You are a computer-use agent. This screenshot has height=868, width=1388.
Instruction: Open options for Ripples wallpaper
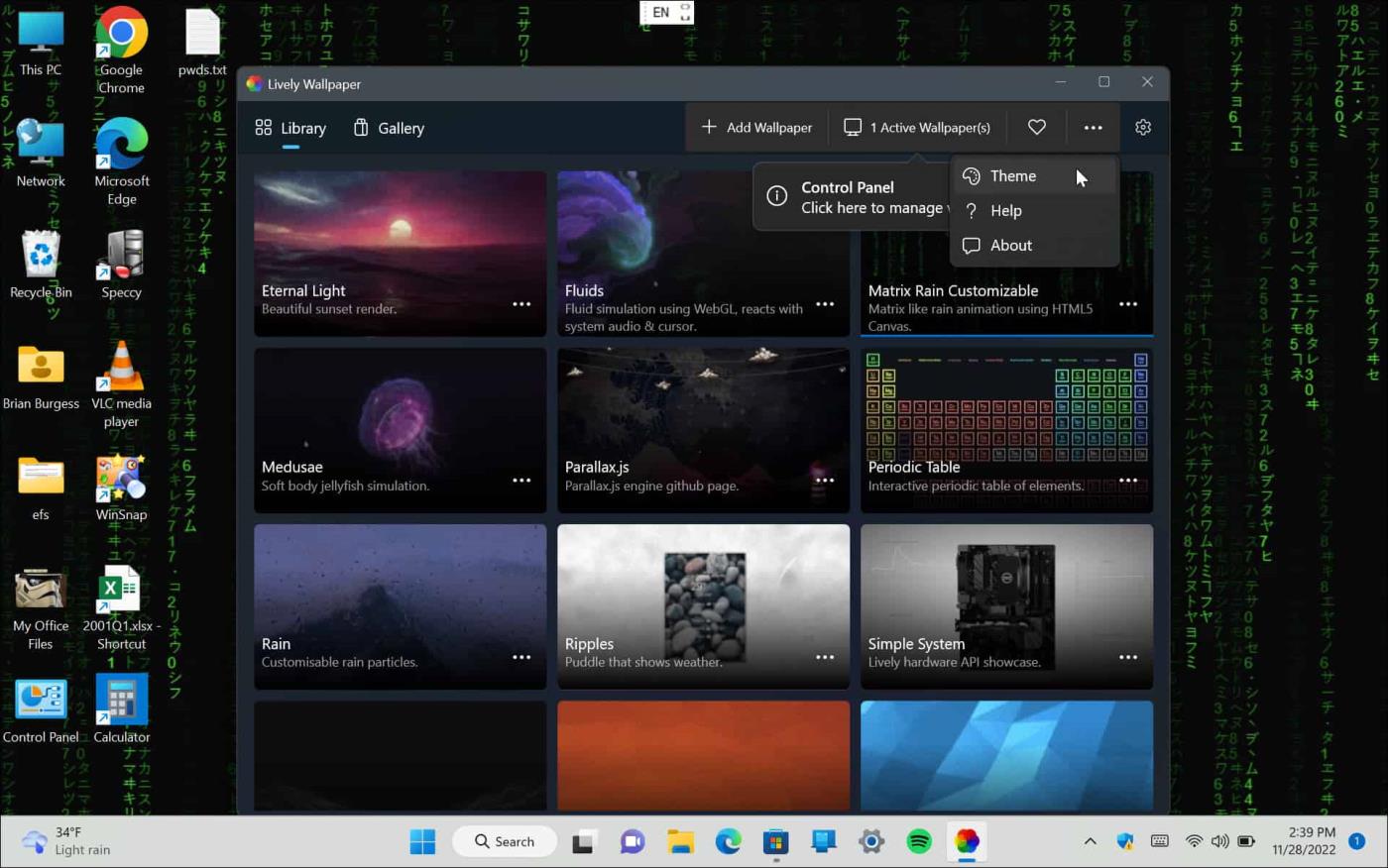825,657
